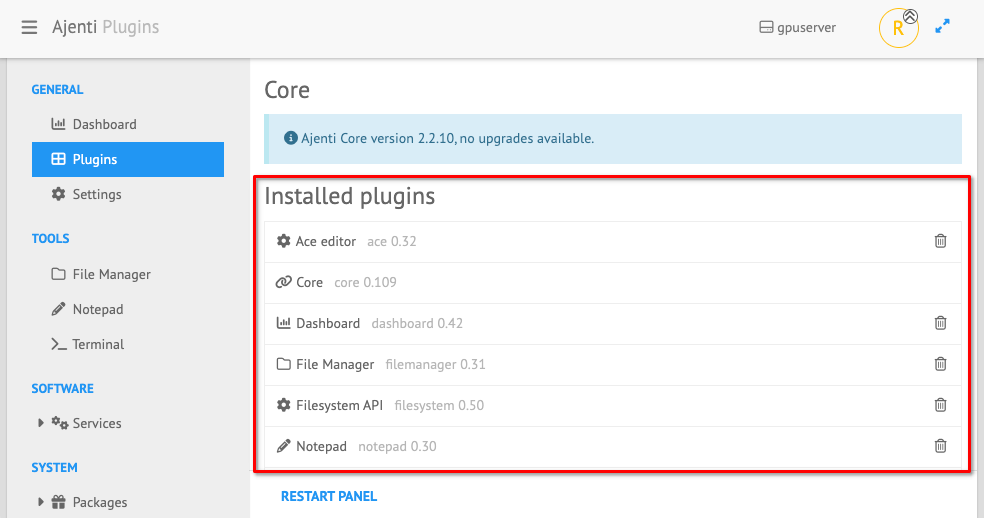The height and width of the screenshot is (518, 984).
Task: Click the gpuserver host label
Action: pyautogui.click(x=798, y=28)
